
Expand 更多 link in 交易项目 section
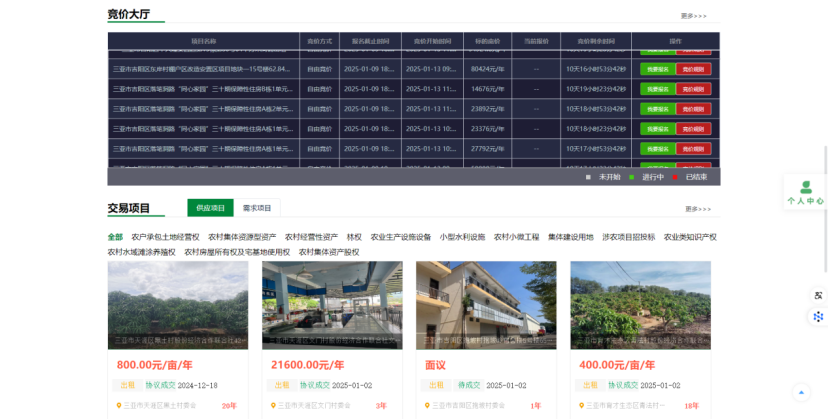tap(697, 209)
